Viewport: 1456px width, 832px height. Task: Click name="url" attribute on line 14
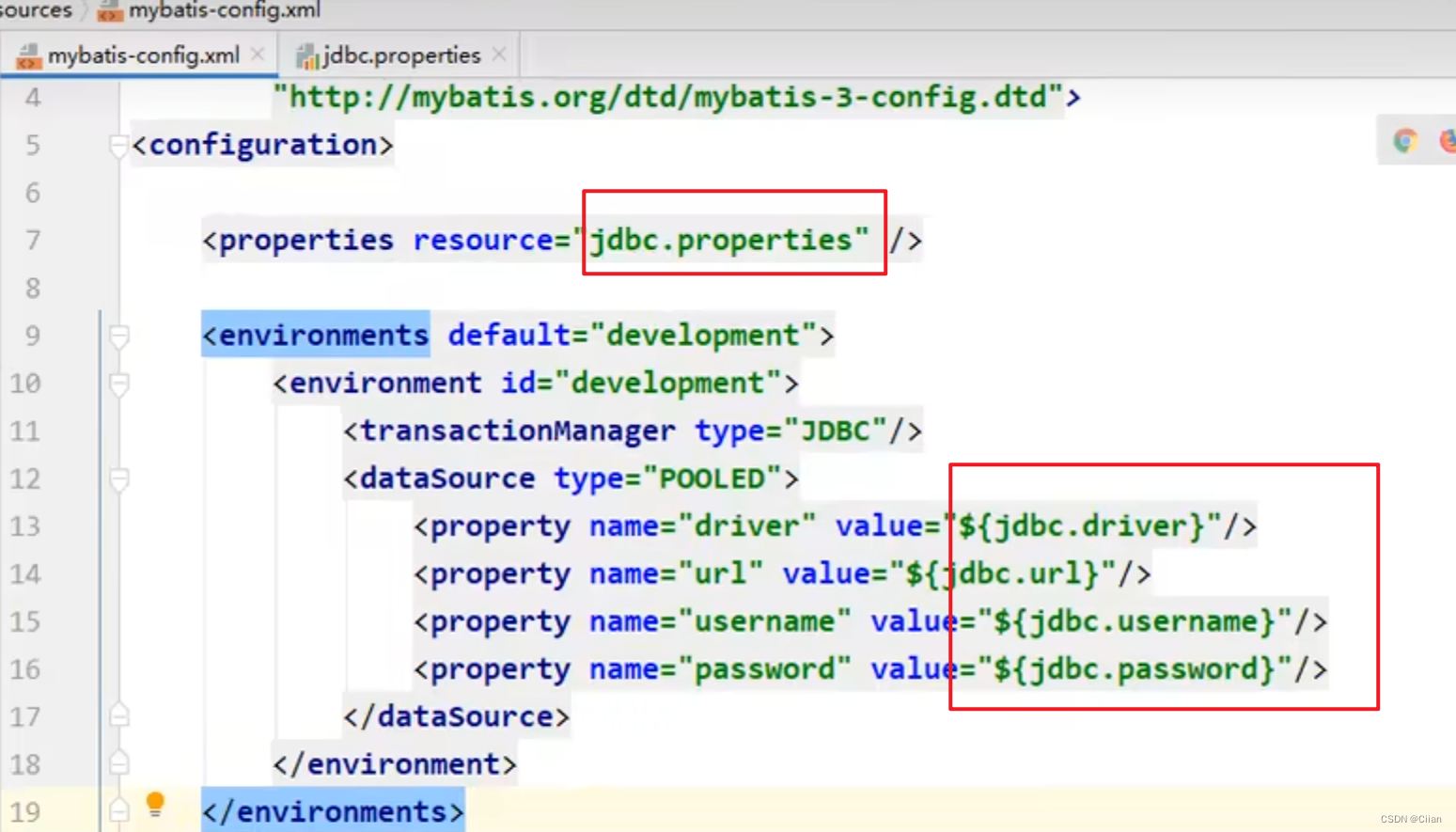[676, 574]
